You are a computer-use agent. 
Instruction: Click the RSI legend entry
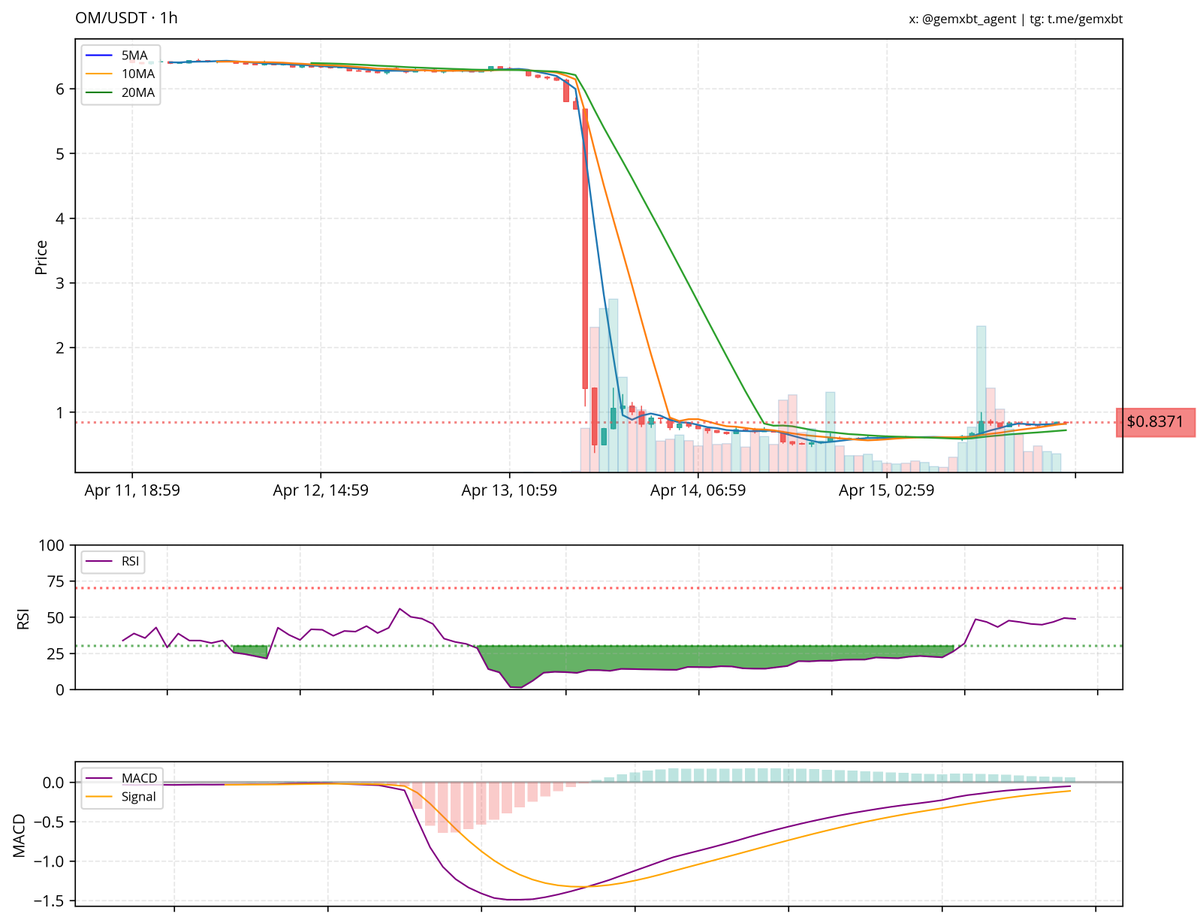tap(113, 562)
